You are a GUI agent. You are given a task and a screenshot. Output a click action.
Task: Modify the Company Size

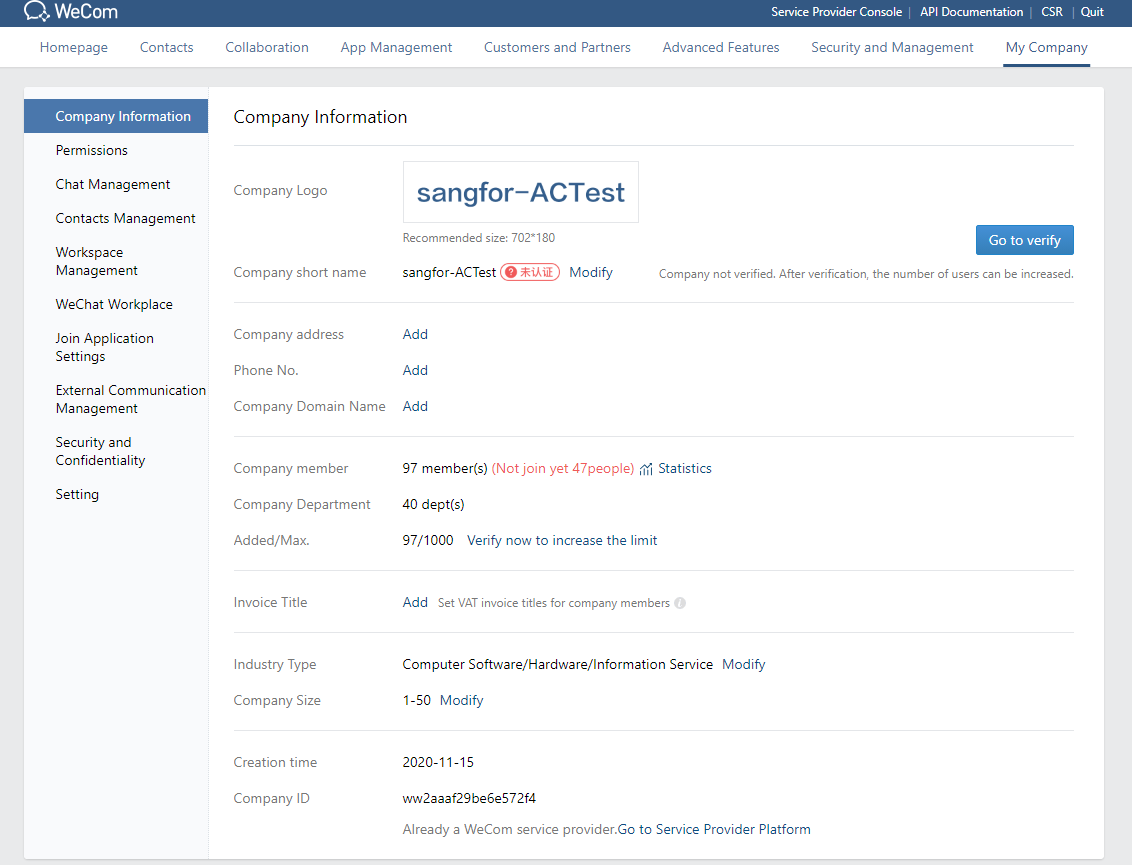(461, 700)
